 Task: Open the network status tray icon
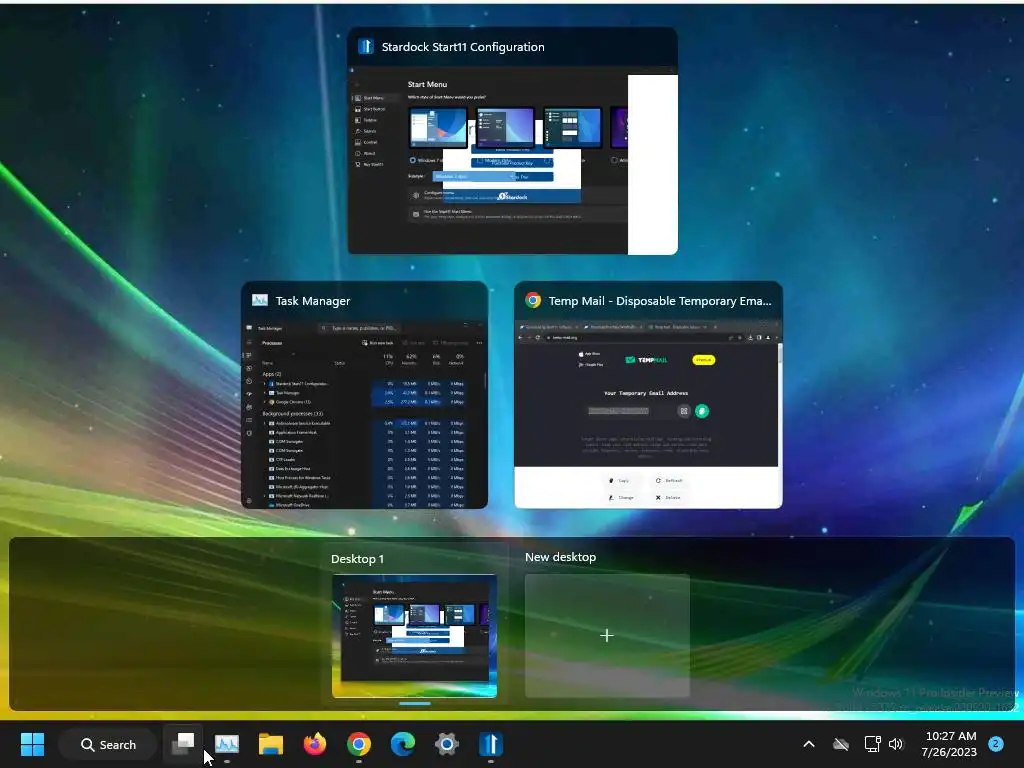point(872,744)
